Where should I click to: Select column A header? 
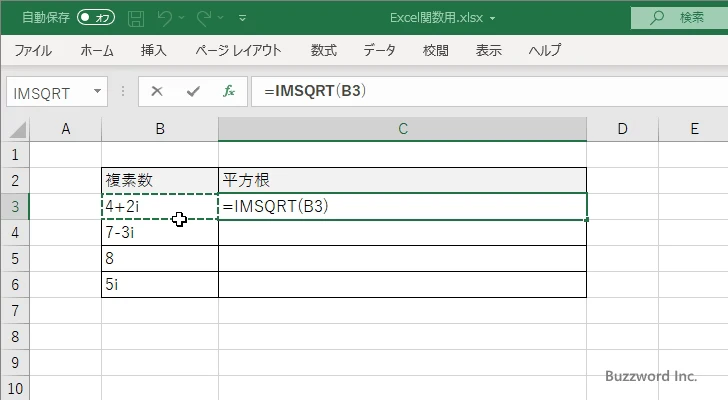click(65, 129)
